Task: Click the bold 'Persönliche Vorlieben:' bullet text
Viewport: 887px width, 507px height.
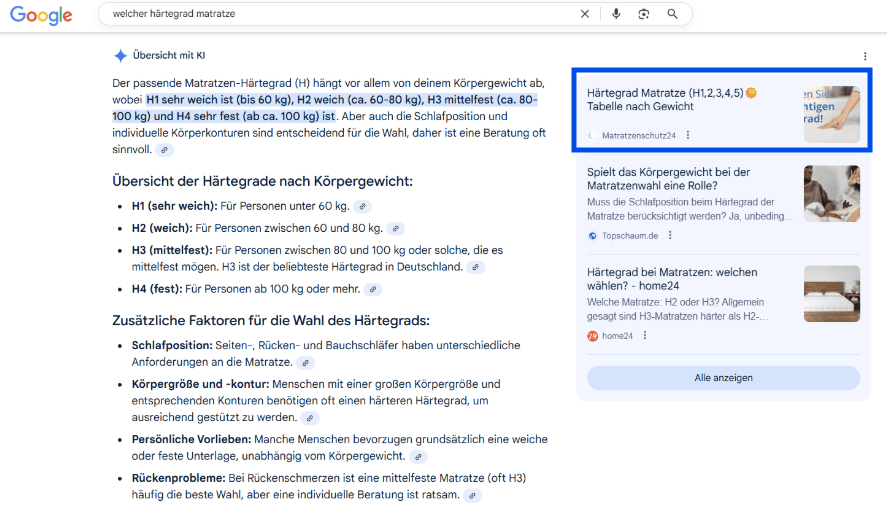Action: [191, 440]
